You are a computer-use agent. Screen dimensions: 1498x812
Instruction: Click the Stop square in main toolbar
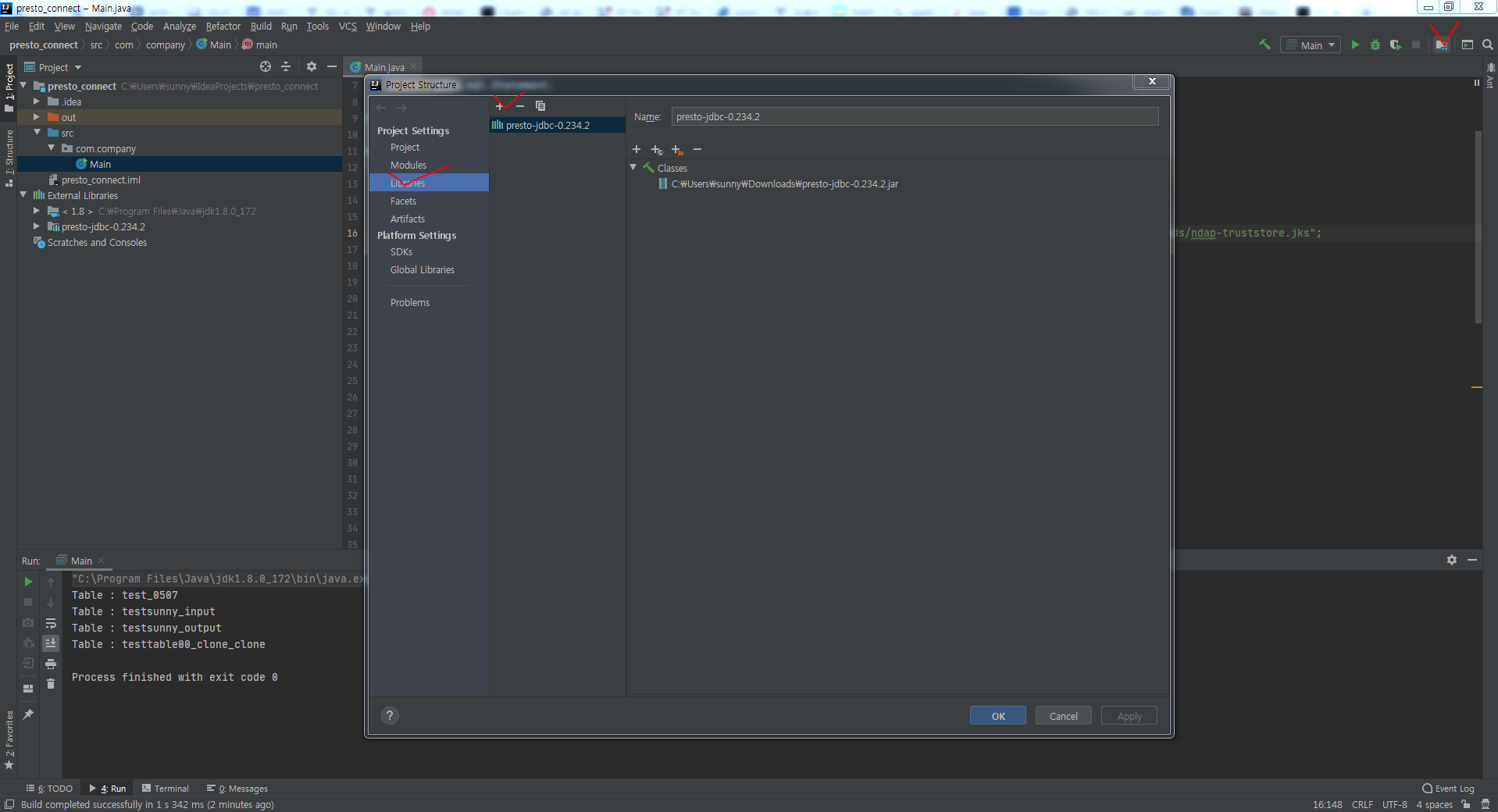tap(1416, 45)
